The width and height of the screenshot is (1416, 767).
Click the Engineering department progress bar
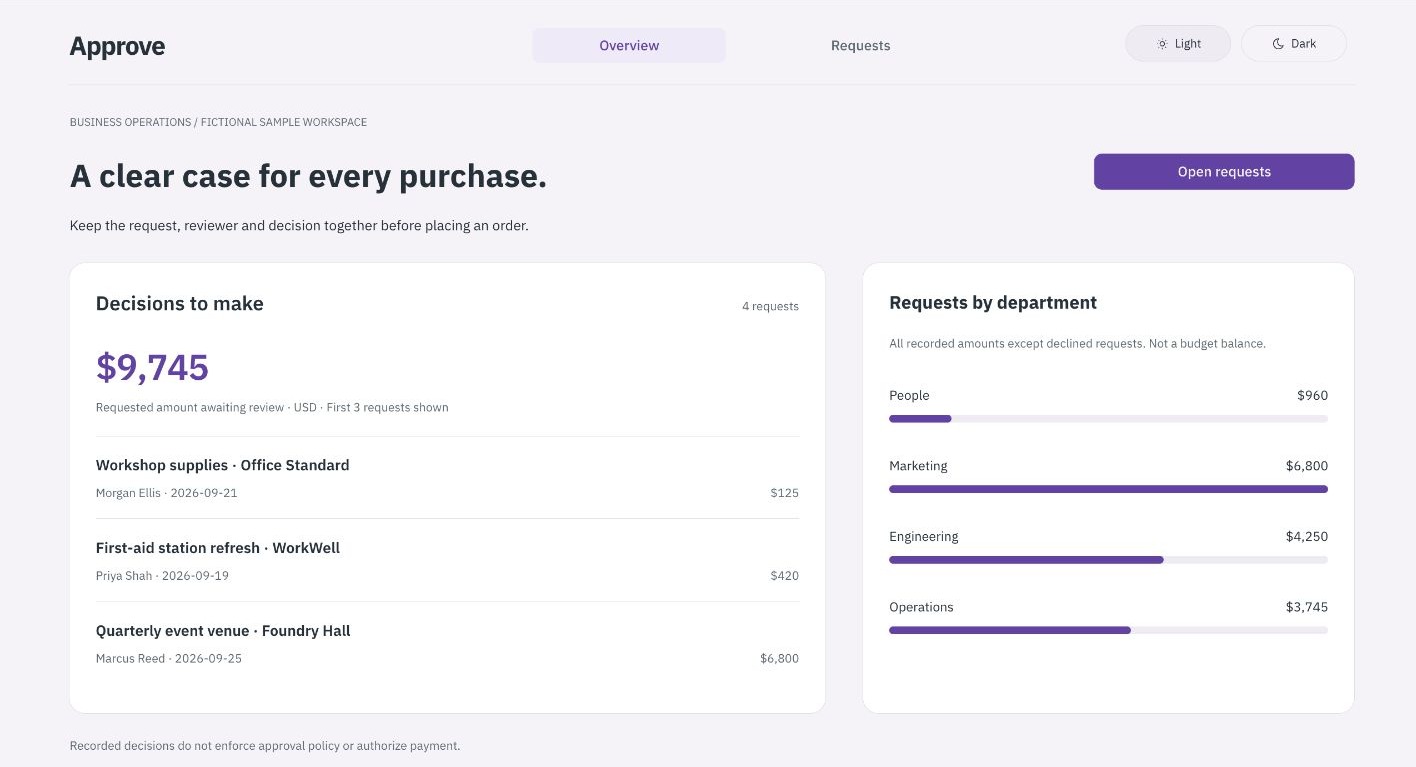1108,560
